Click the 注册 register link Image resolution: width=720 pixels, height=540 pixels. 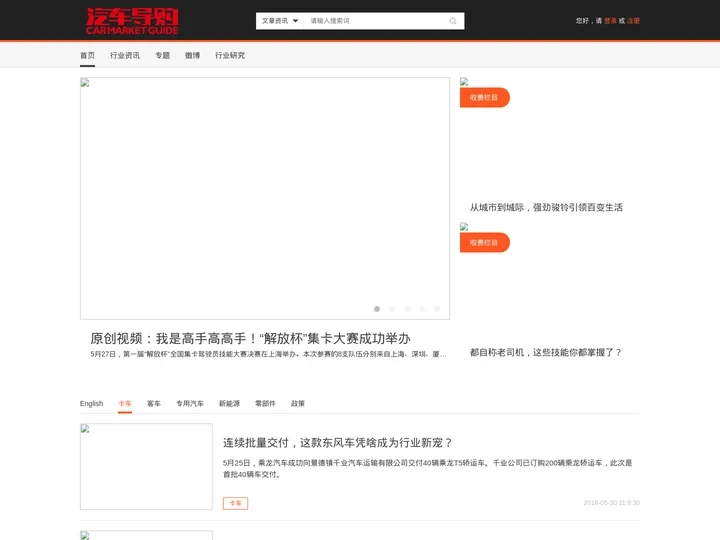tap(633, 21)
